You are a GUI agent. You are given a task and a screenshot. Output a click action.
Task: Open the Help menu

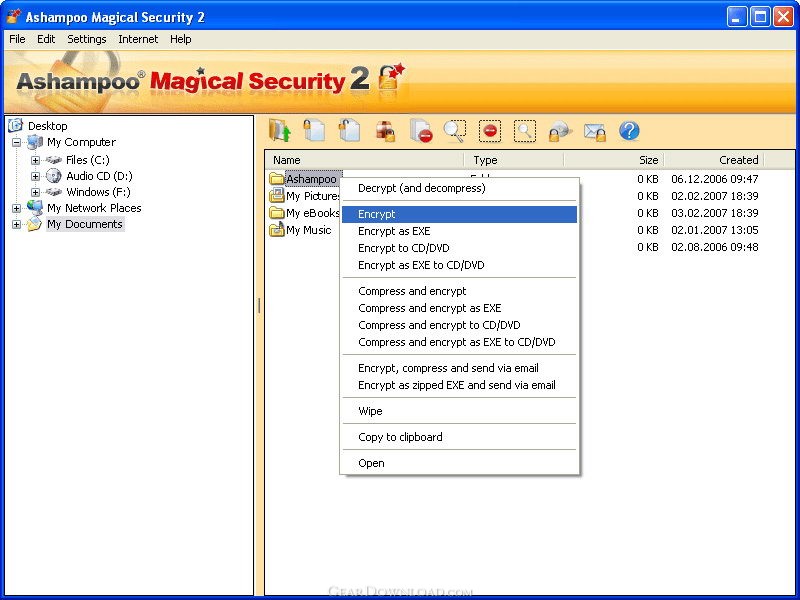point(181,39)
